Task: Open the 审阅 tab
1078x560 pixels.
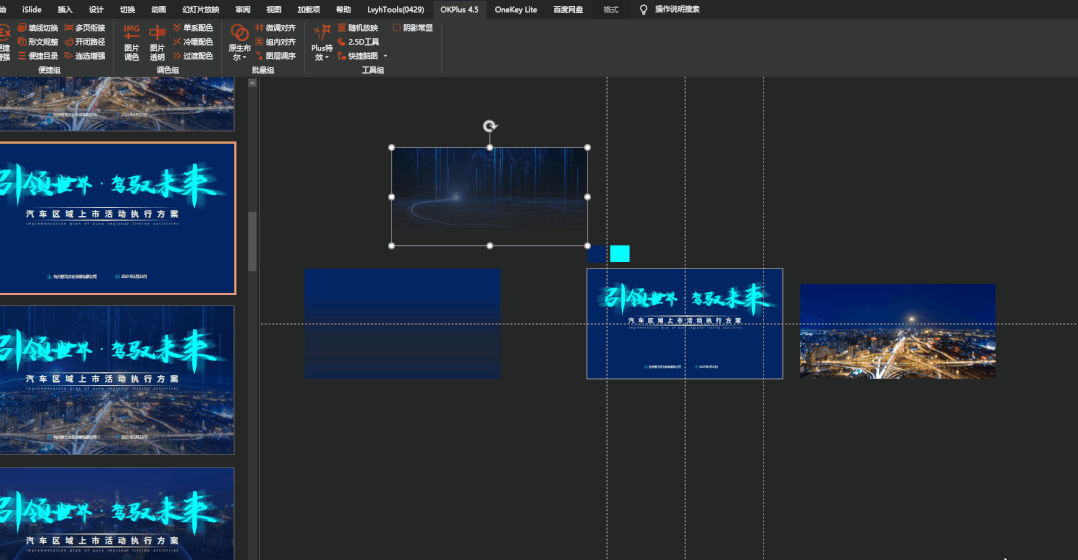Action: [x=243, y=10]
